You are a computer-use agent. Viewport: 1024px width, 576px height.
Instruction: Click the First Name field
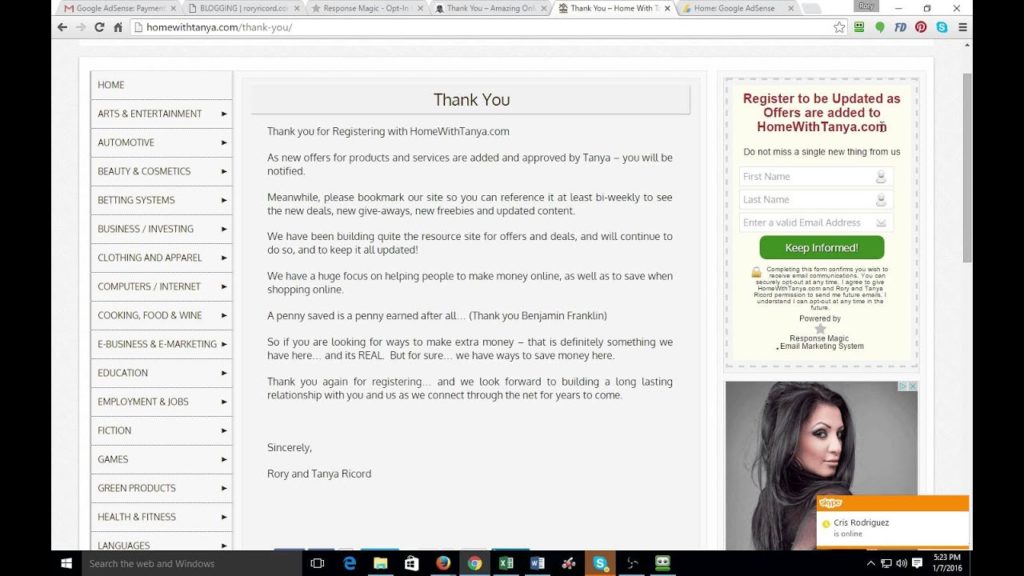(x=816, y=176)
